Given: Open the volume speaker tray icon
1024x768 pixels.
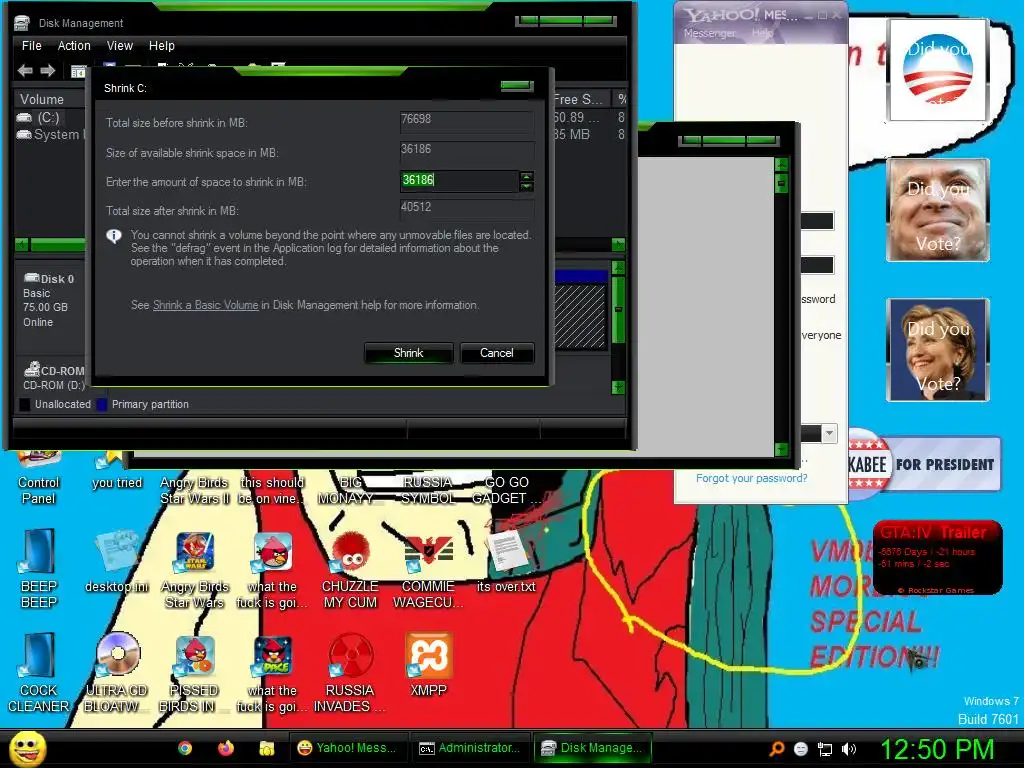Looking at the screenshot, I should click(849, 749).
